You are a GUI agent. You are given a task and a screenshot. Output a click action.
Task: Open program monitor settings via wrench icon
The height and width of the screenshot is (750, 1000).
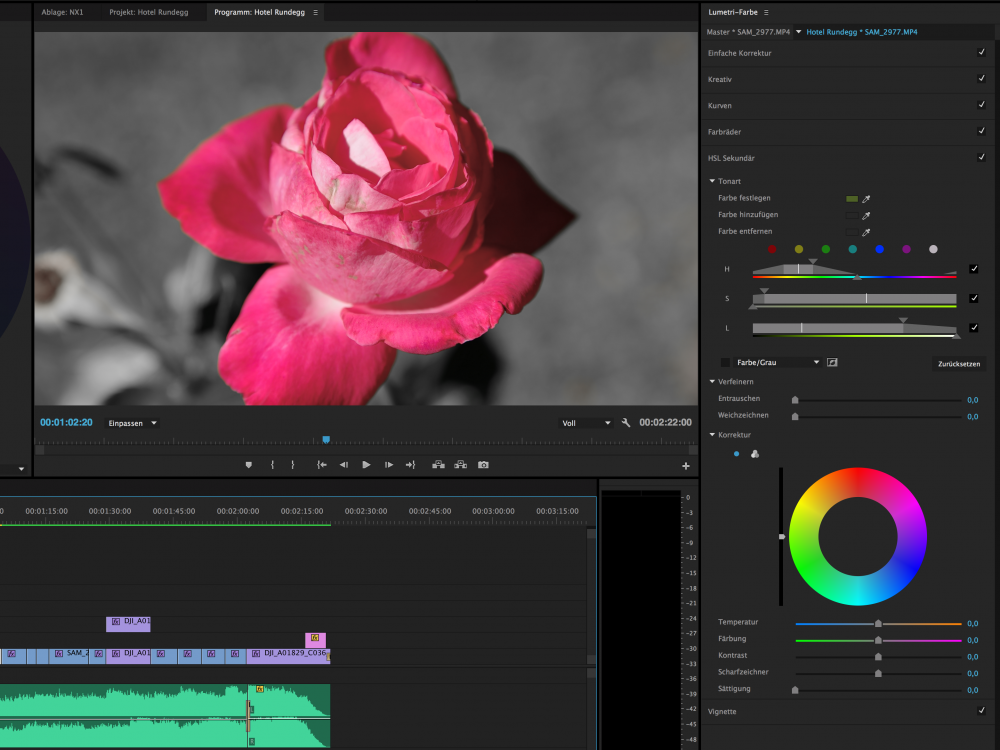[626, 423]
